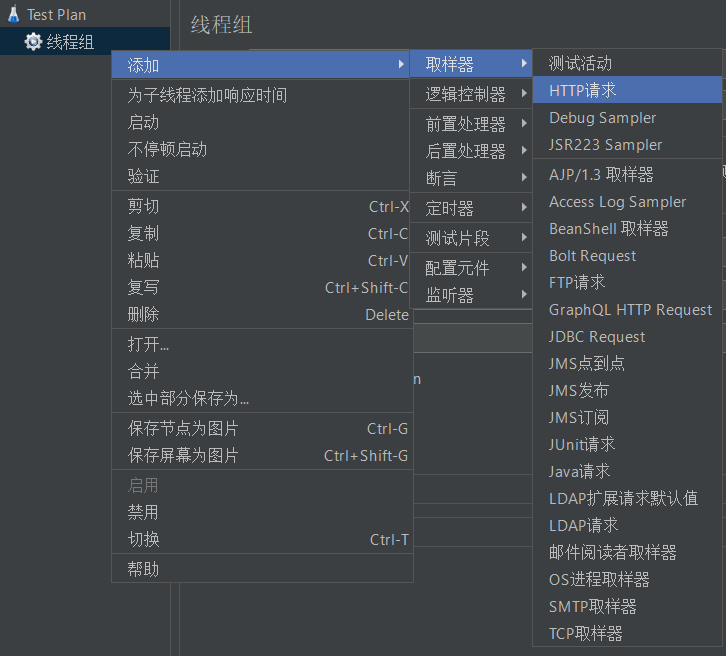Open the 定时器 submenu
Viewport: 726px width, 656px height.
450,208
